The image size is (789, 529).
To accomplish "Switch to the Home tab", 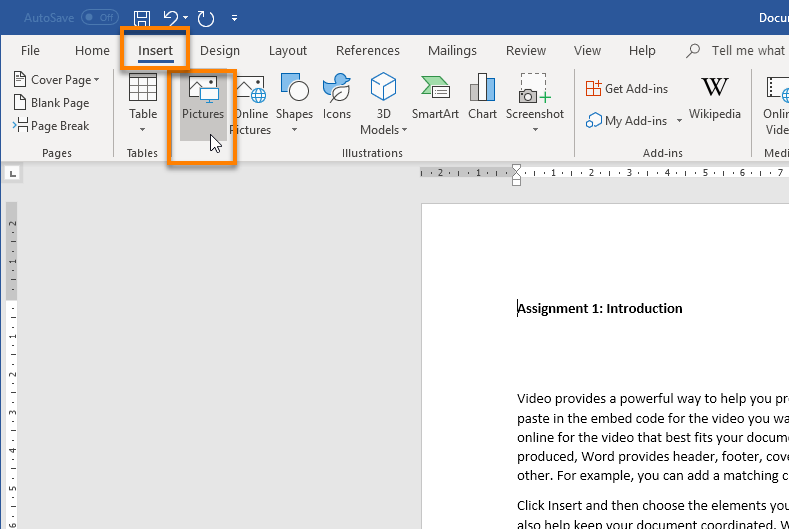I will tap(92, 50).
